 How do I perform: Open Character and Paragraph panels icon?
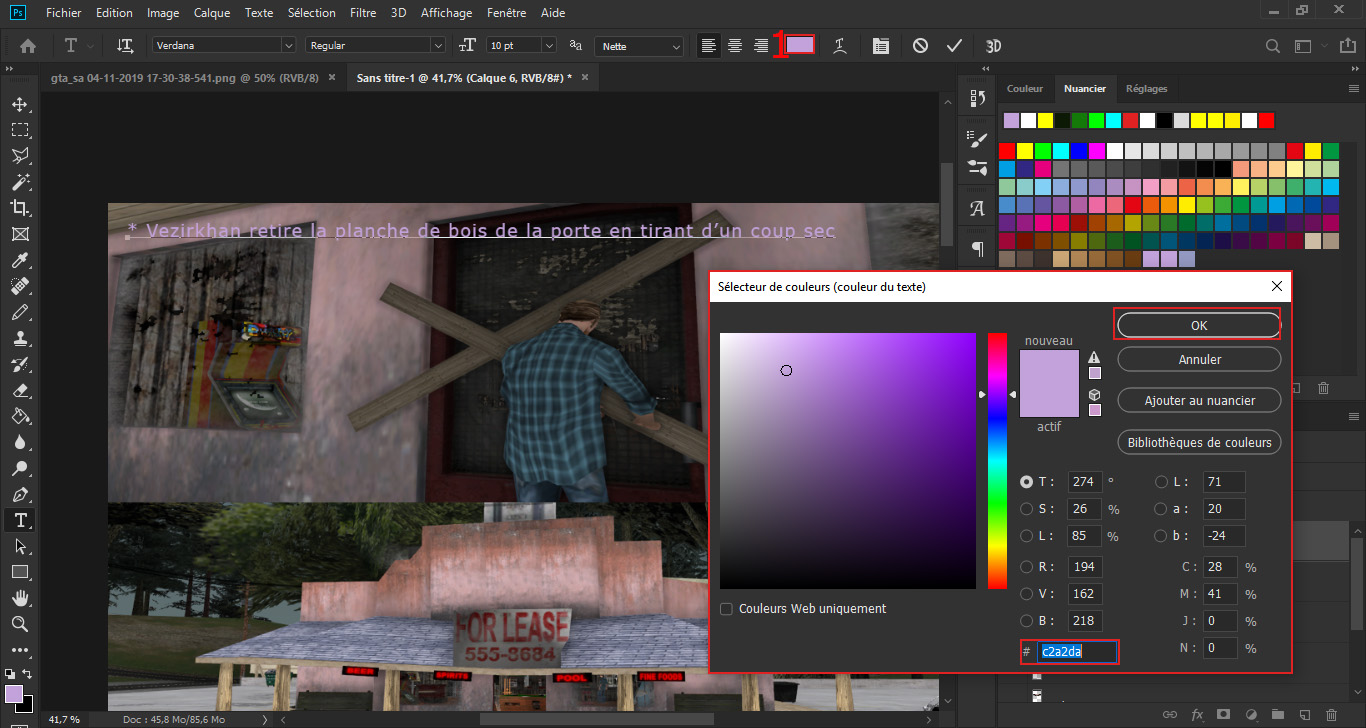(x=880, y=46)
